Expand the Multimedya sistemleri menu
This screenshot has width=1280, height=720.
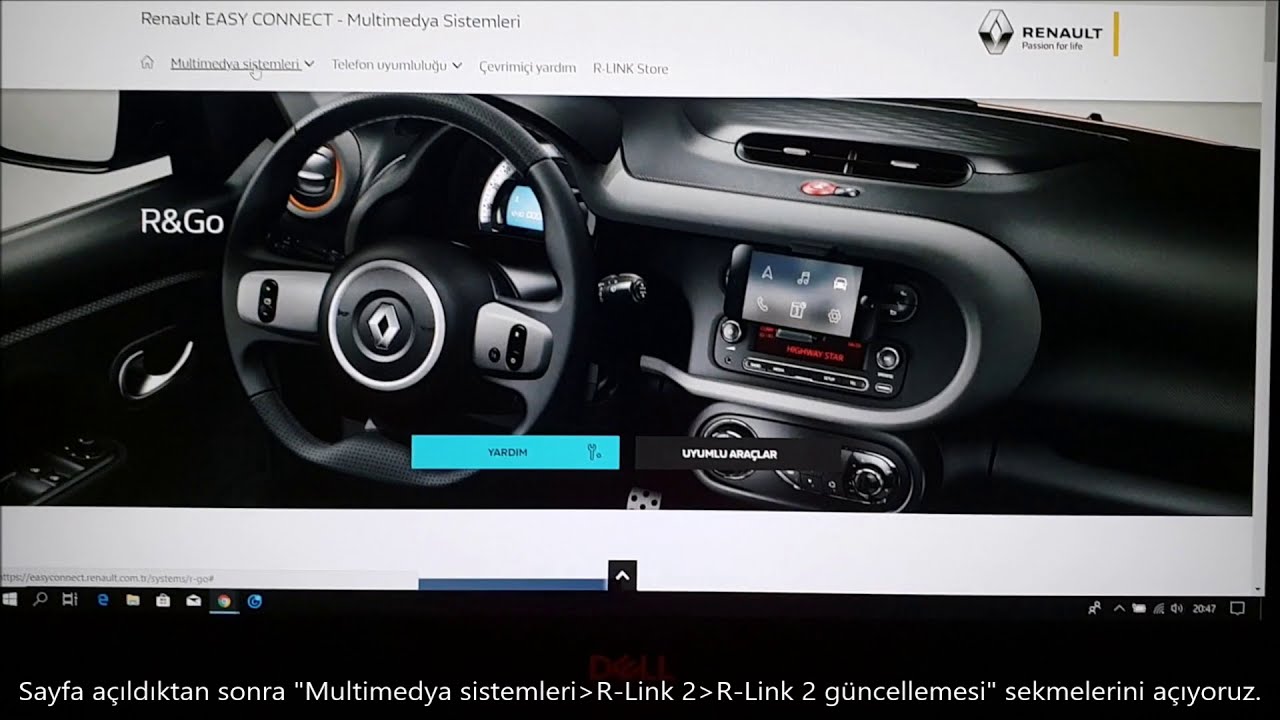coord(242,63)
